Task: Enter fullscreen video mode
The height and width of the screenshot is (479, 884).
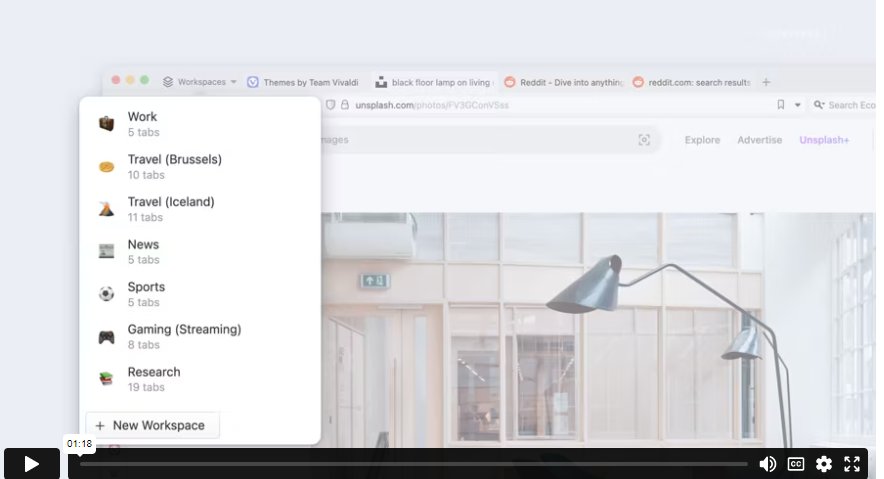Action: pyautogui.click(x=852, y=464)
